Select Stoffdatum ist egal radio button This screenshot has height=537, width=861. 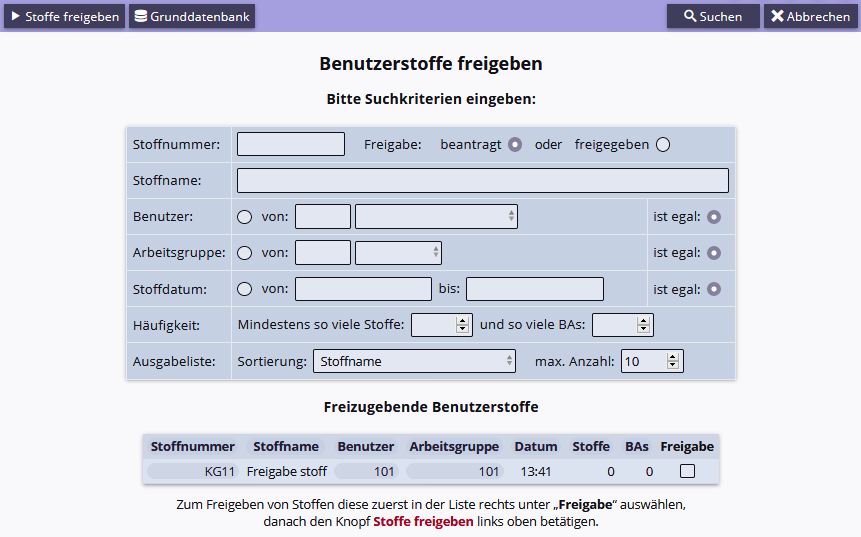tap(714, 289)
